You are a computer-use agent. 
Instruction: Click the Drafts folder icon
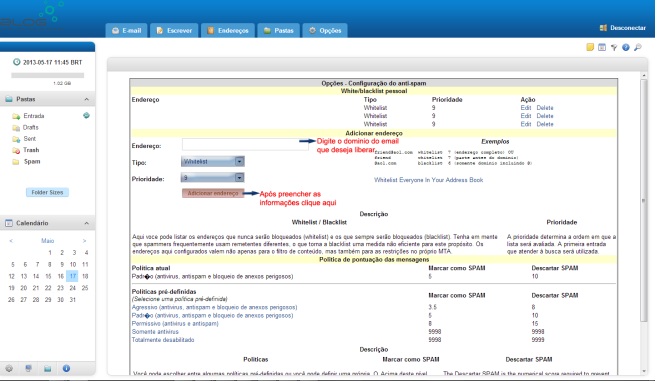pyautogui.click(x=16, y=128)
